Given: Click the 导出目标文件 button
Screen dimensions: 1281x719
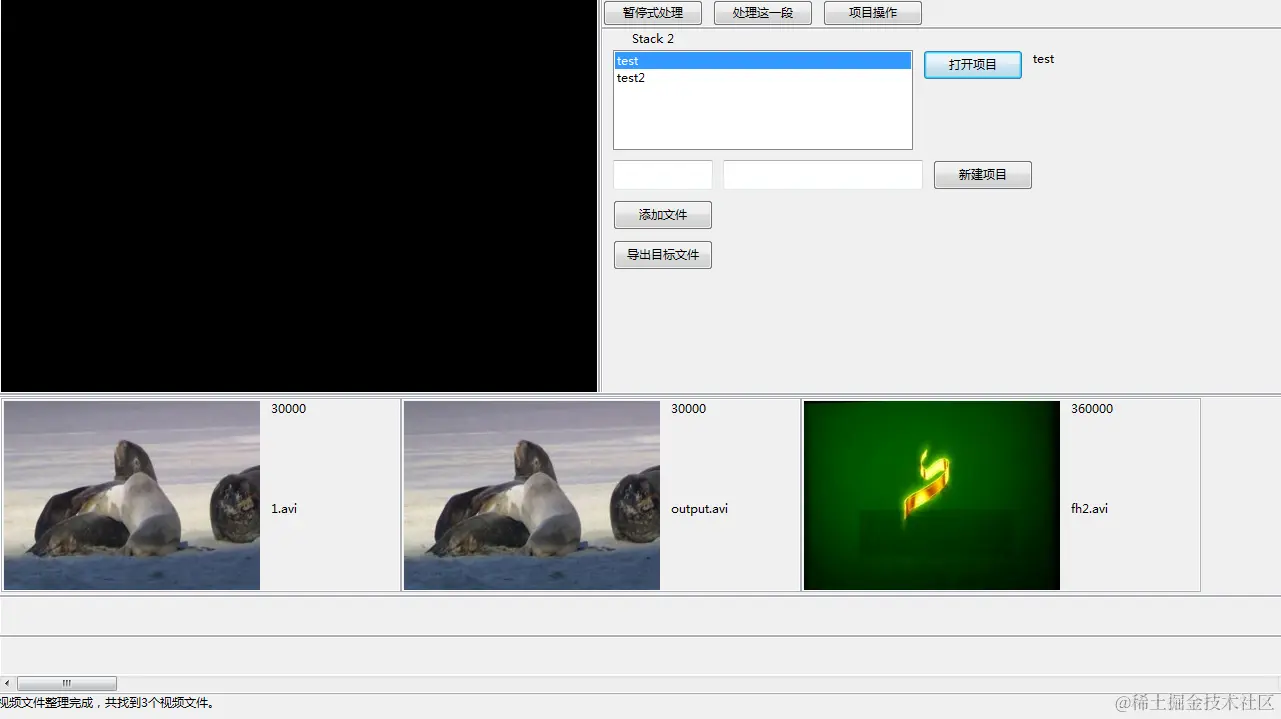Looking at the screenshot, I should click(663, 255).
